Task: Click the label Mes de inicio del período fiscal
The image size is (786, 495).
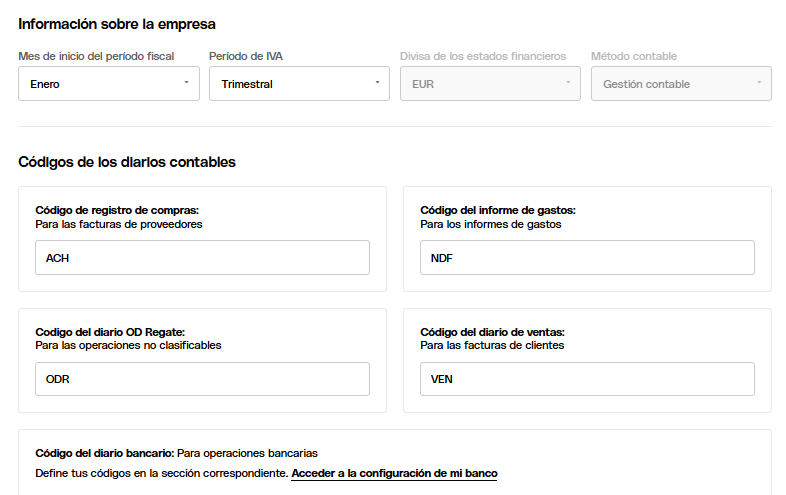Action: pyautogui.click(x=96, y=56)
